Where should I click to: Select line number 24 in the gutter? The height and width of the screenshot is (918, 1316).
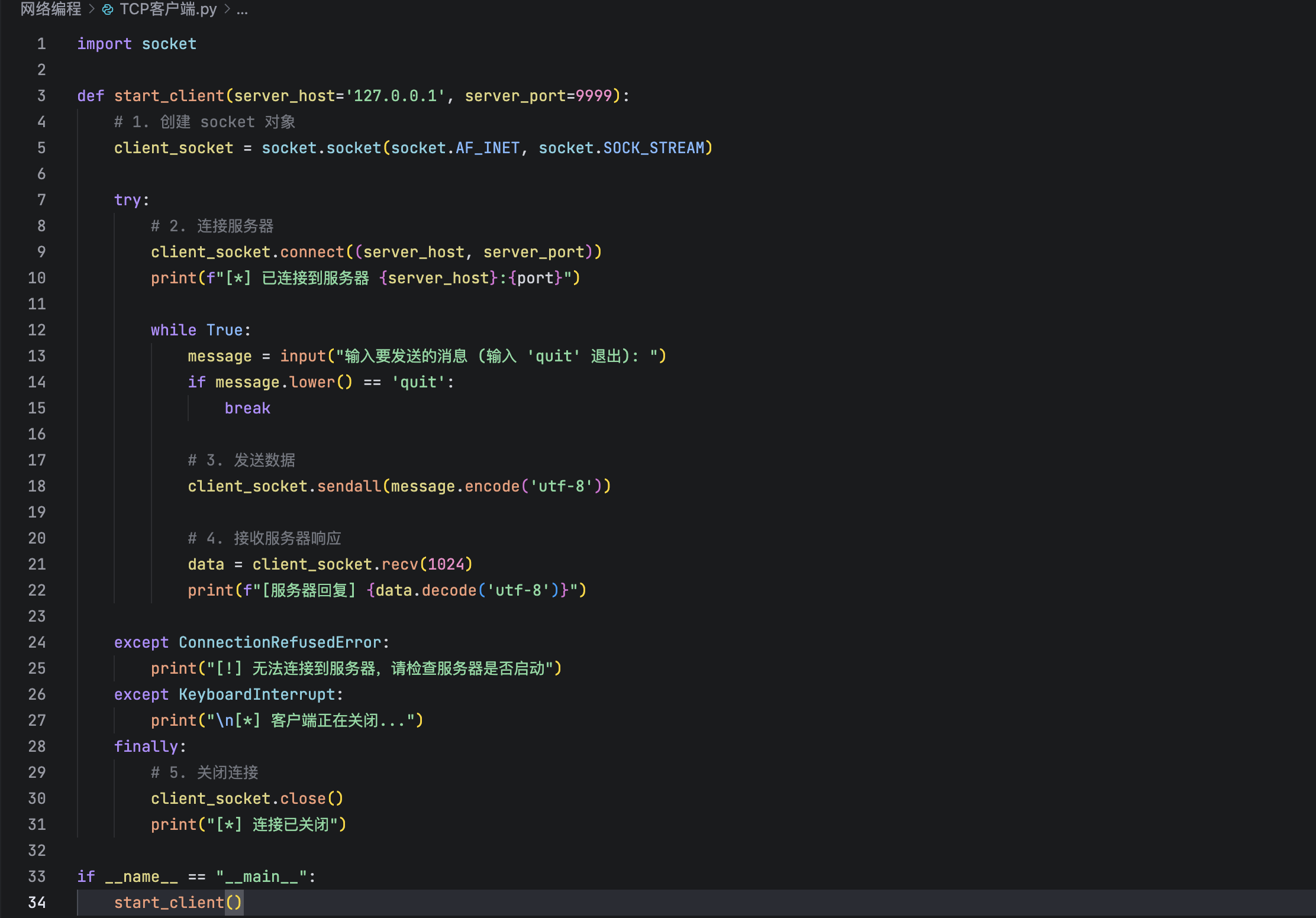click(x=37, y=642)
